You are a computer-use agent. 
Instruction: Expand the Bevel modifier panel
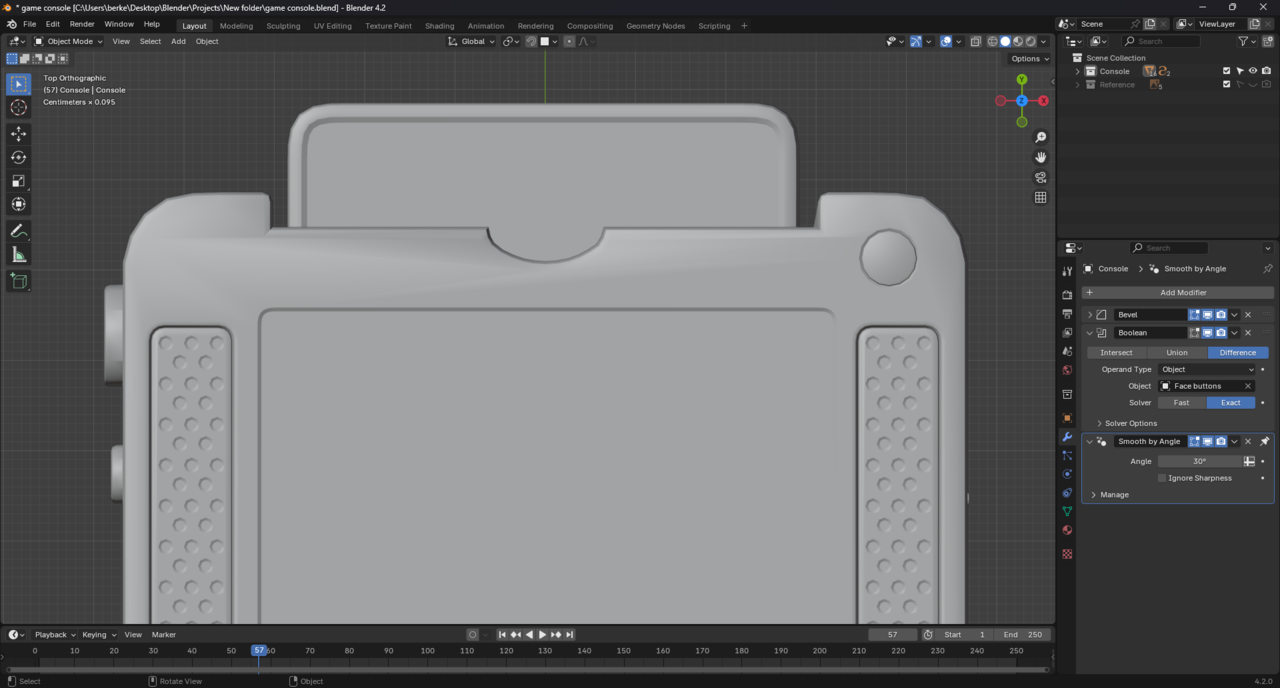click(1090, 315)
